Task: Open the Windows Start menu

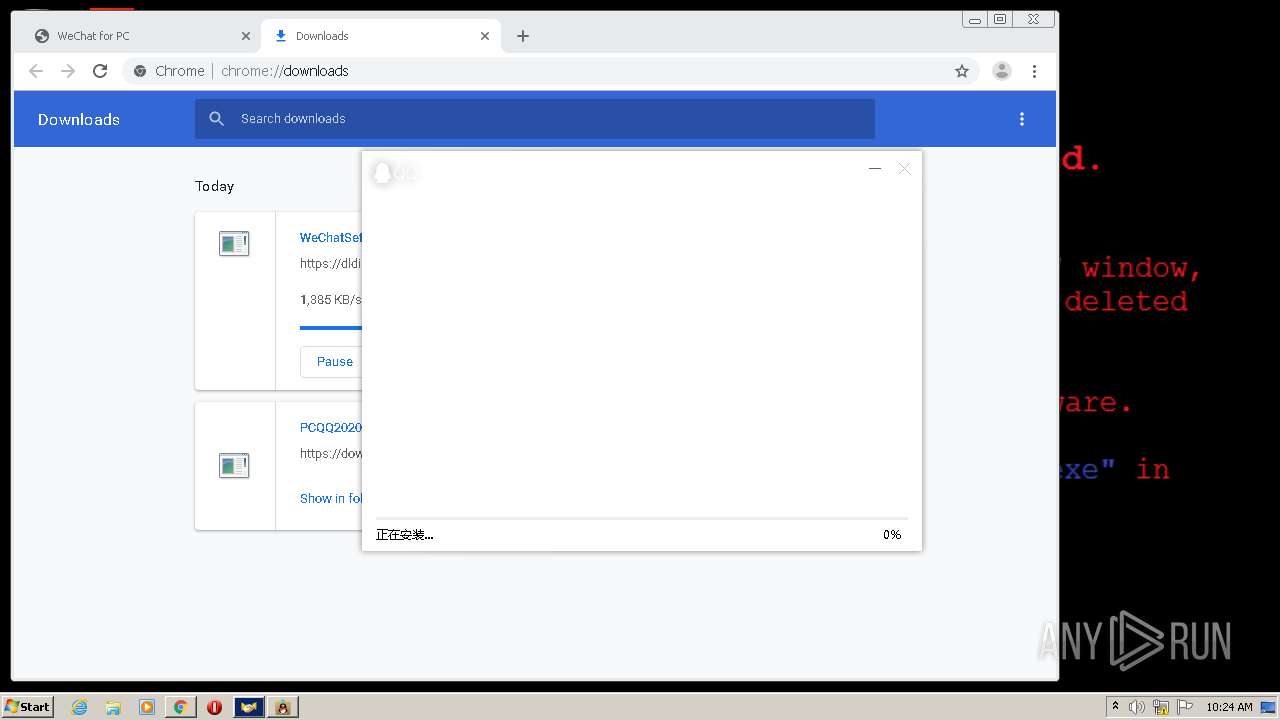Action: click(28, 707)
